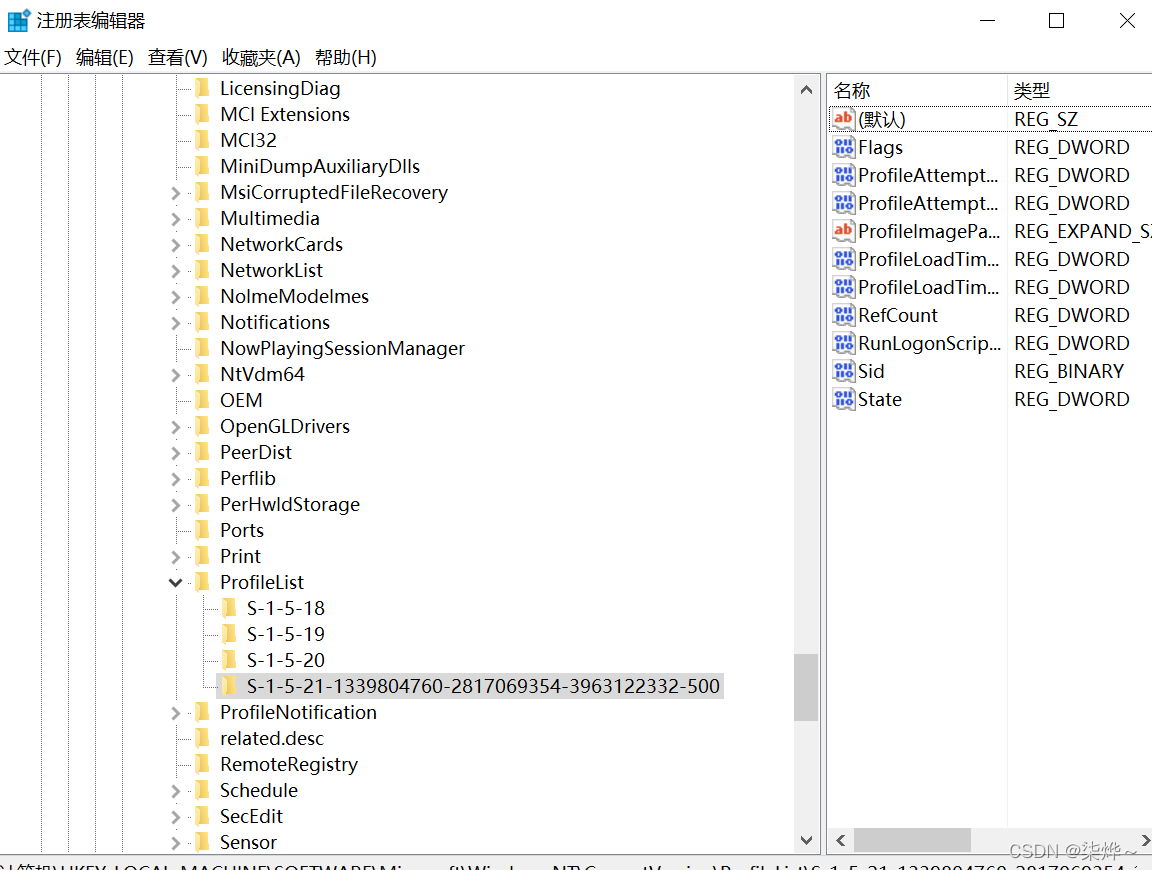Viewport: 1152px width, 870px height.
Task: Expand the NetworkCards tree node
Action: [175, 243]
